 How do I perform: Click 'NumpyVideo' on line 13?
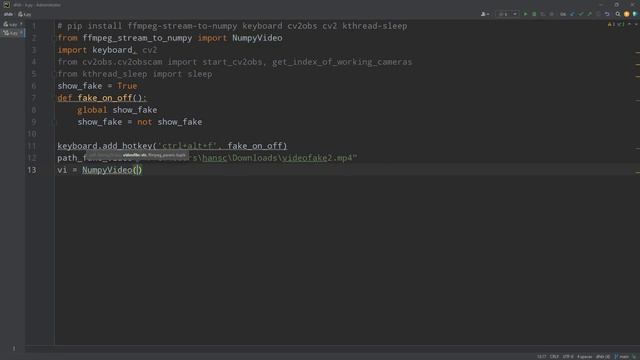coord(107,170)
